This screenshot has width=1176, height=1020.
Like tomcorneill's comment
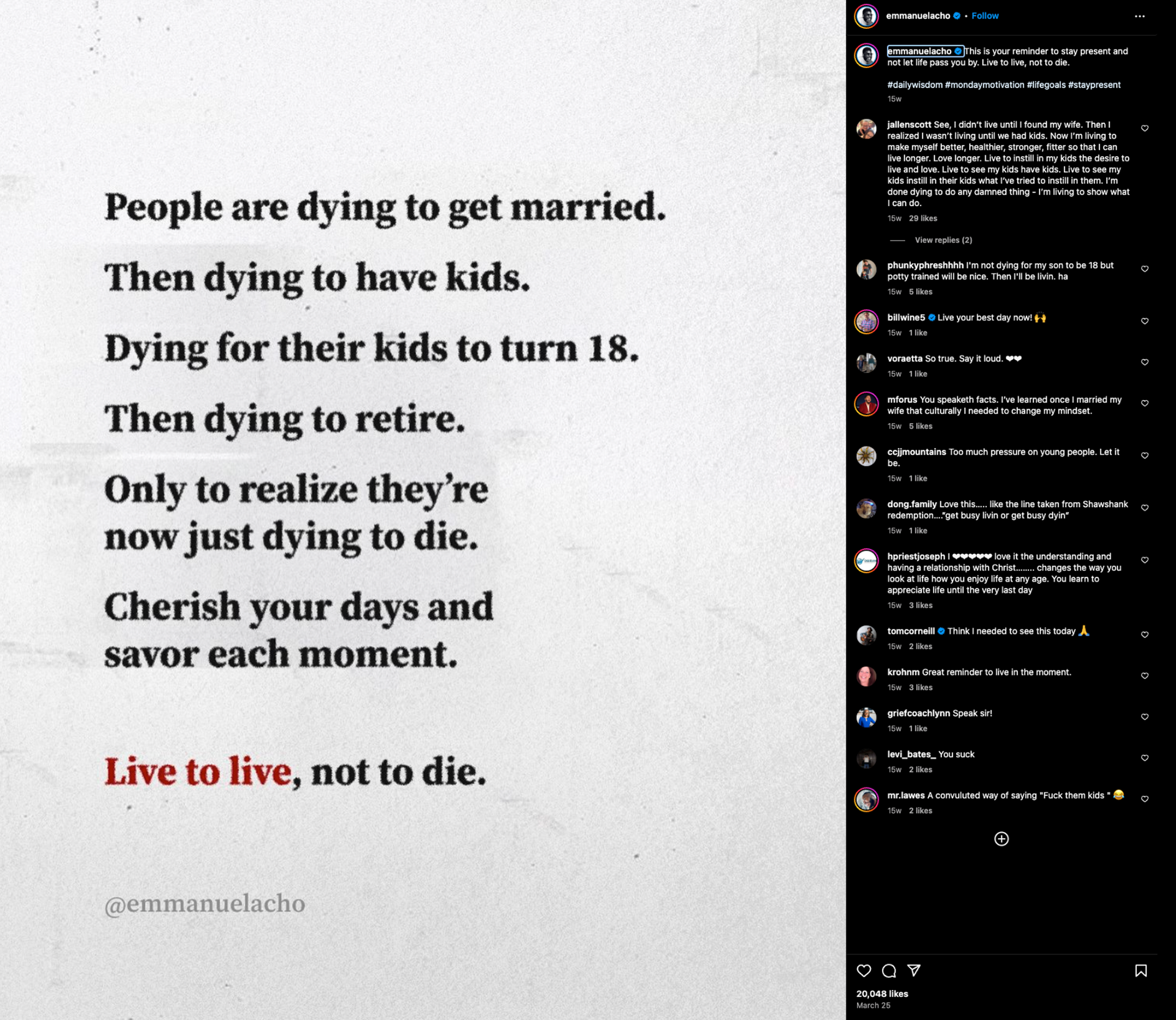pyautogui.click(x=1144, y=635)
